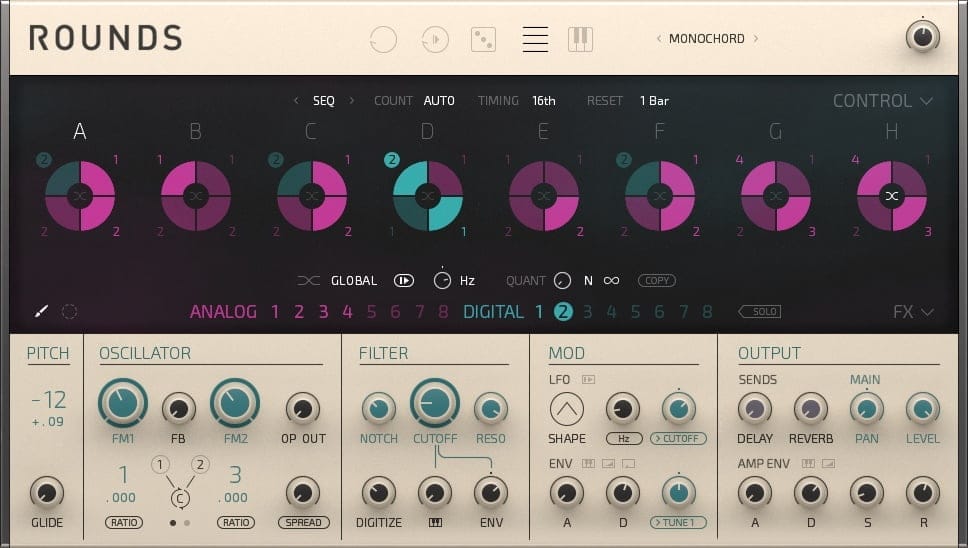Select DIGITAL voice 2
968x548 pixels.
point(563,312)
